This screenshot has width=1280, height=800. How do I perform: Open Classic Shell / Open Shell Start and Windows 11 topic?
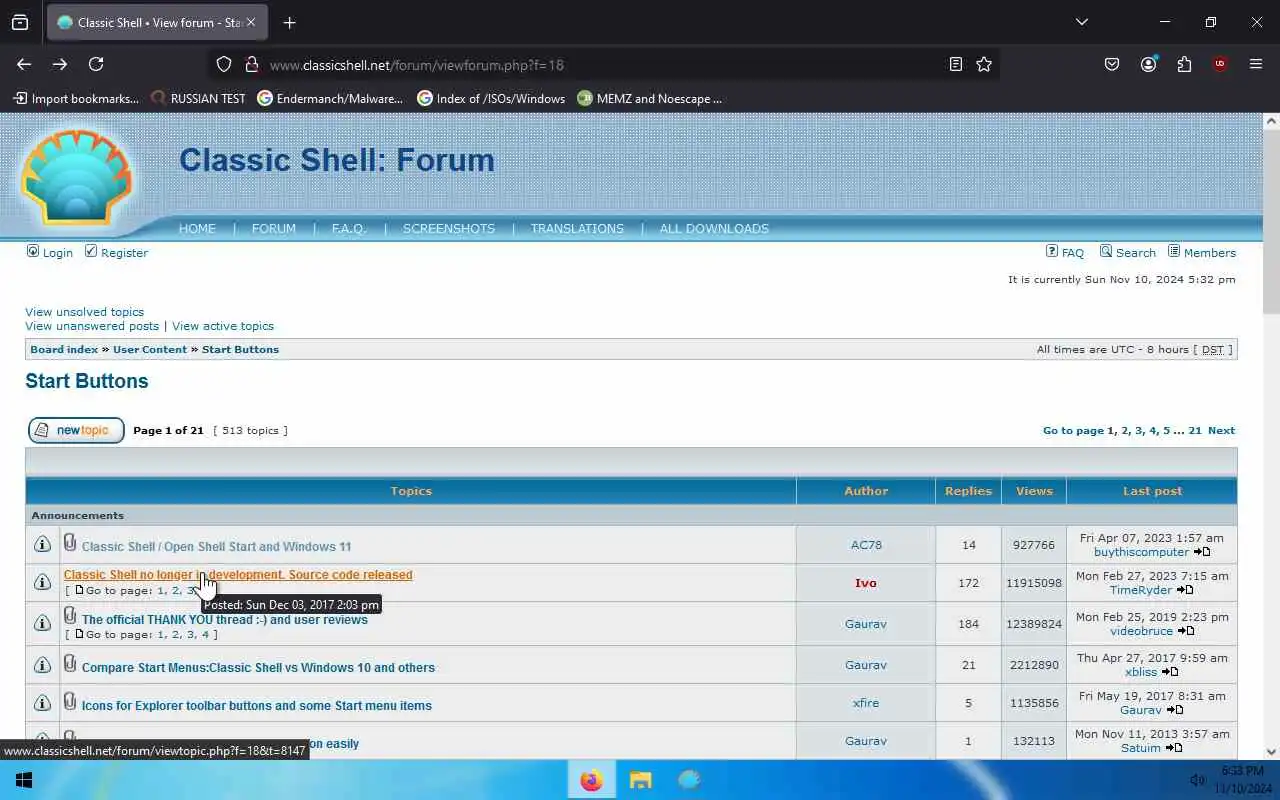point(216,547)
